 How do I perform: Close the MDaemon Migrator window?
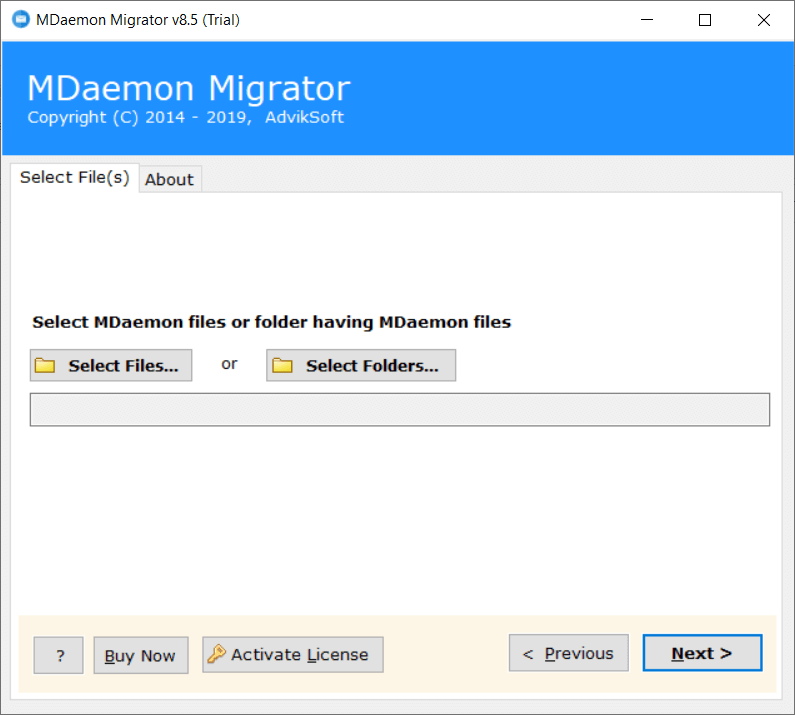pyautogui.click(x=764, y=20)
